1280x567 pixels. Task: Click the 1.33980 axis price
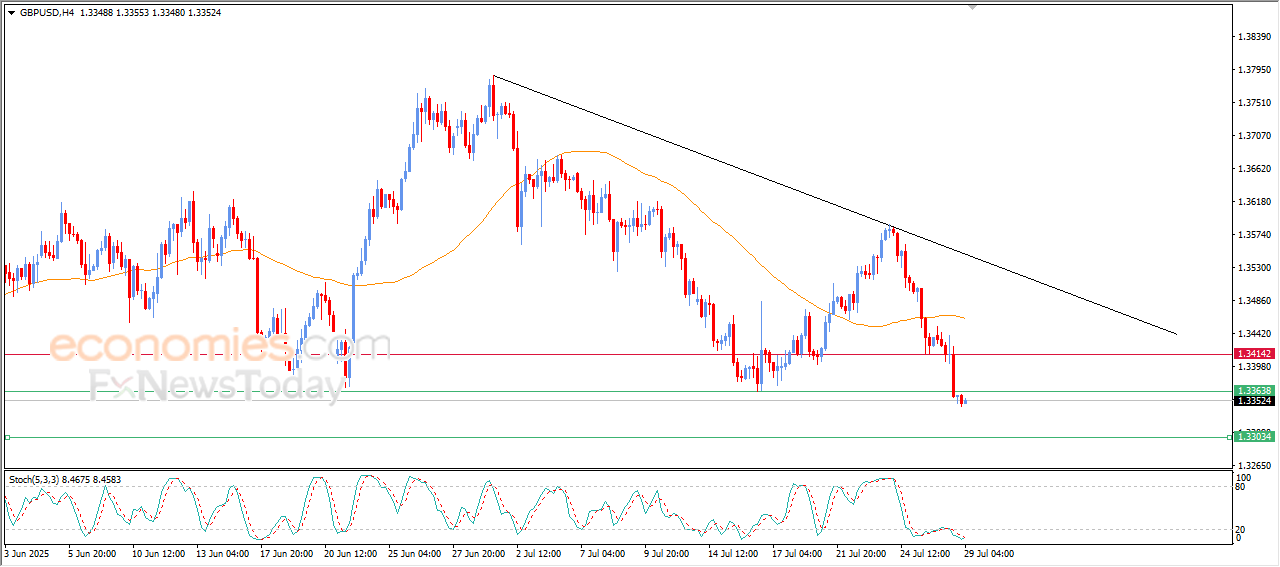tap(1255, 367)
